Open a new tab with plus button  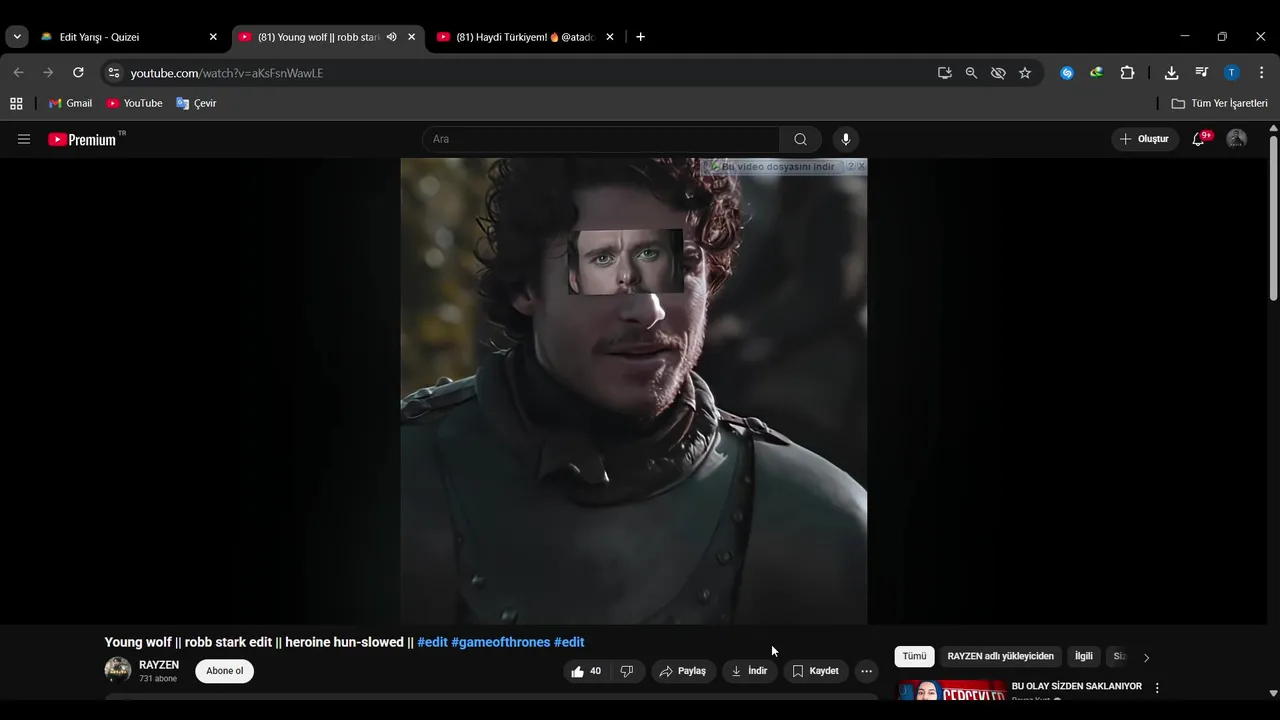[x=640, y=37]
